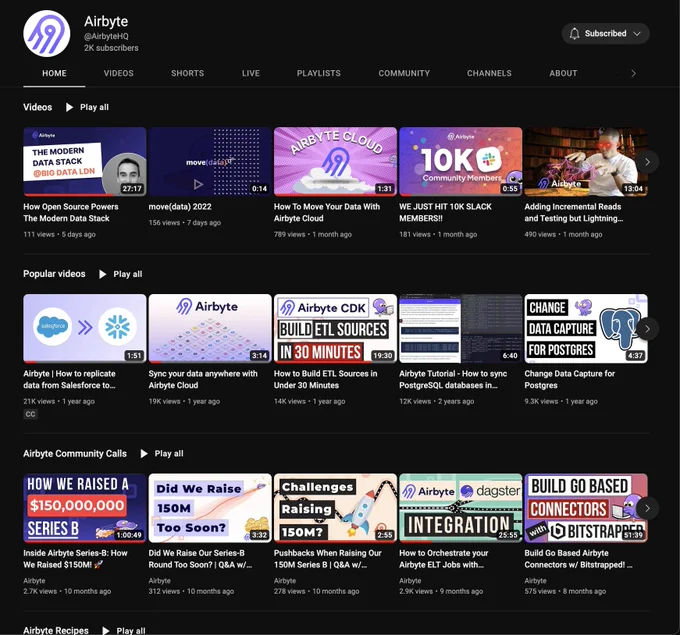Go to the LIVE tab
Image resolution: width=680 pixels, height=635 pixels.
point(251,73)
